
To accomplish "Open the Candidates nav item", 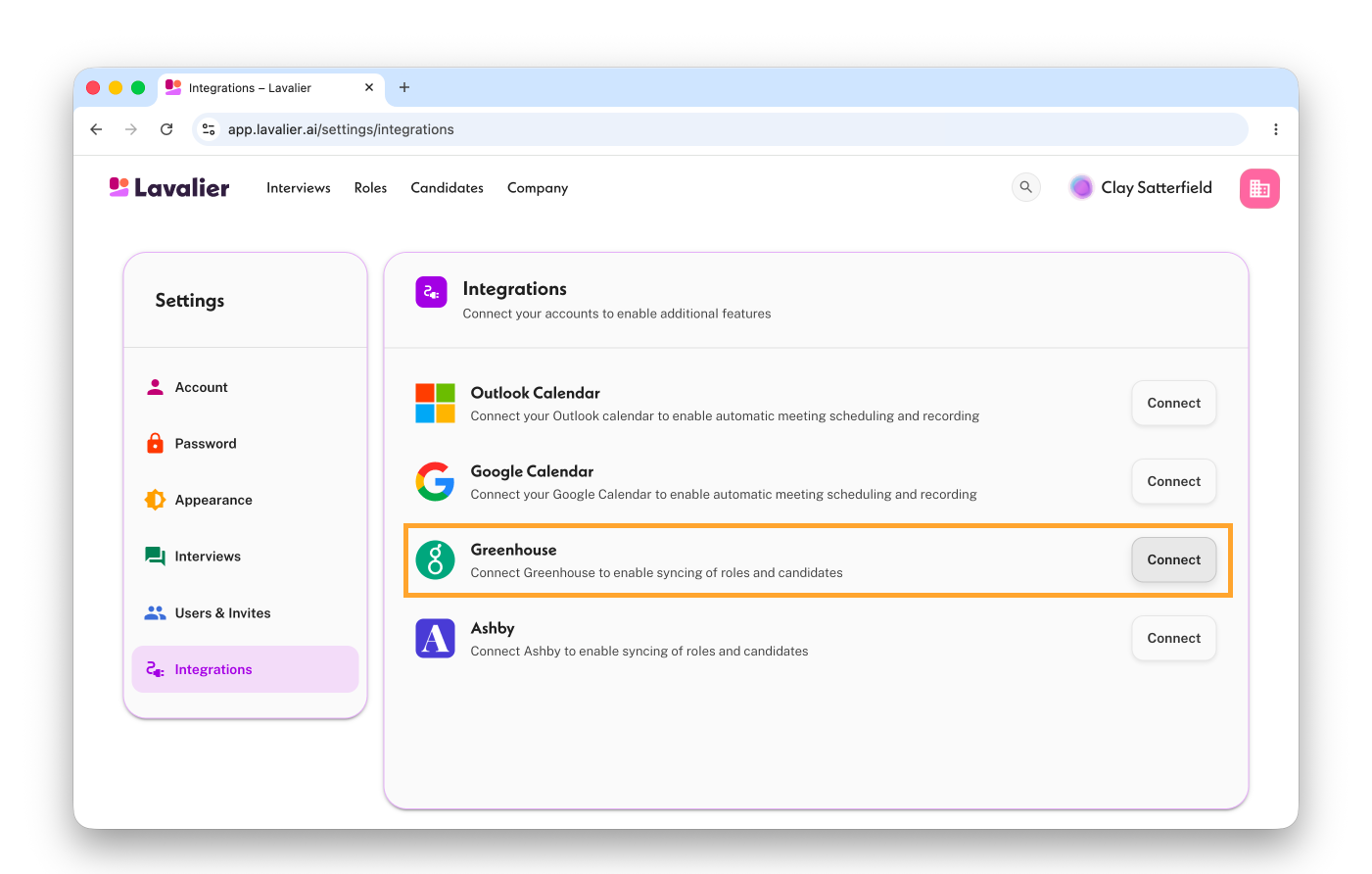I will 447,188.
